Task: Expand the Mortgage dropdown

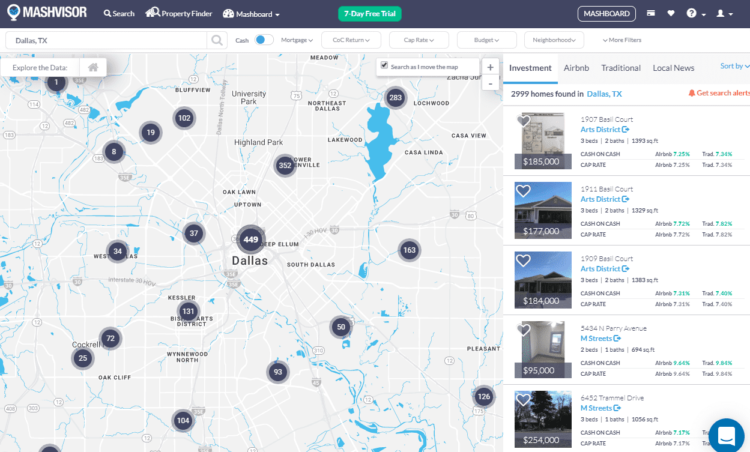Action: [297, 40]
